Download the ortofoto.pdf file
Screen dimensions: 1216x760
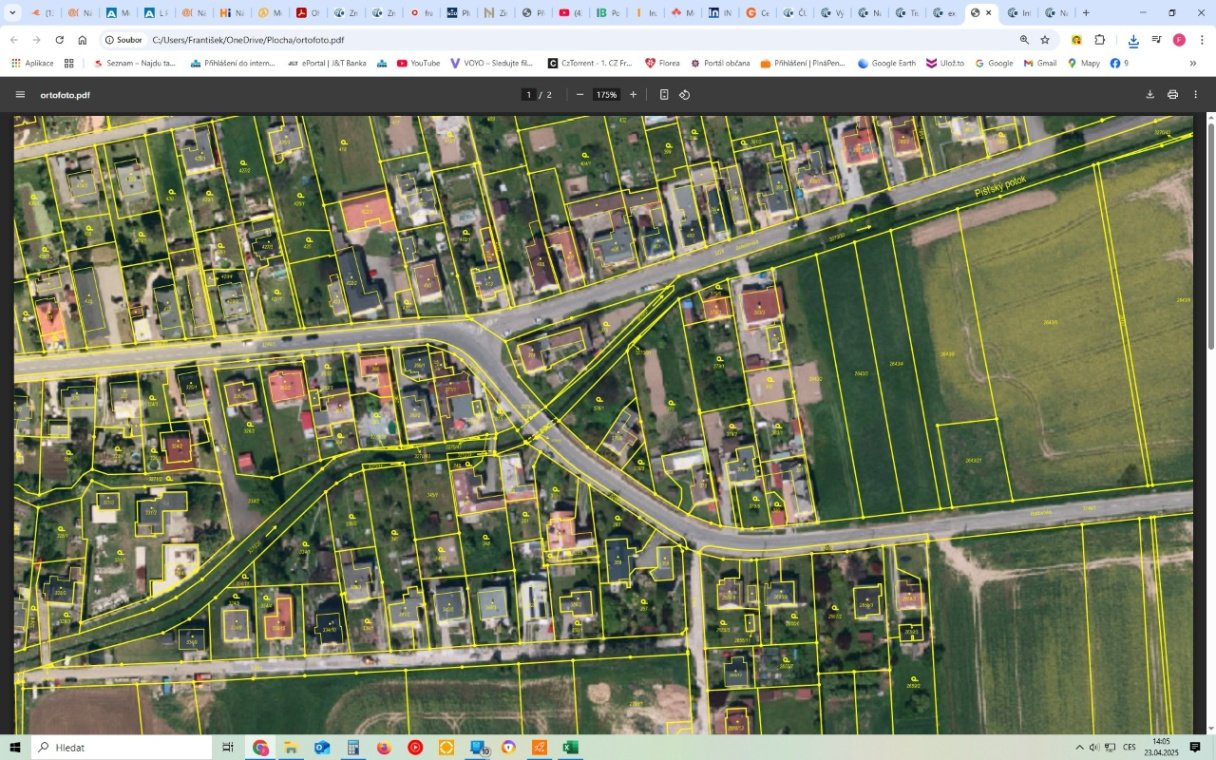pos(1150,95)
